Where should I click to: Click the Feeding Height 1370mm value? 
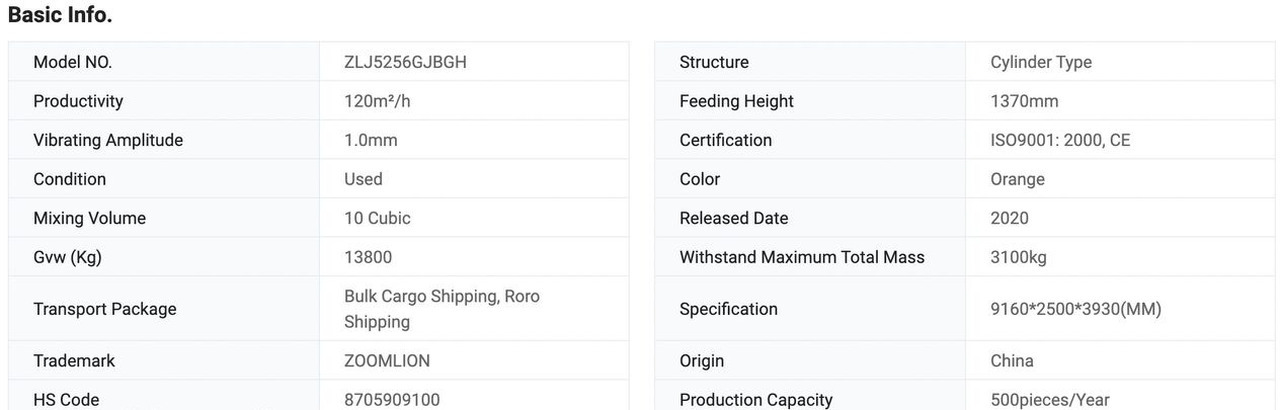[1024, 101]
